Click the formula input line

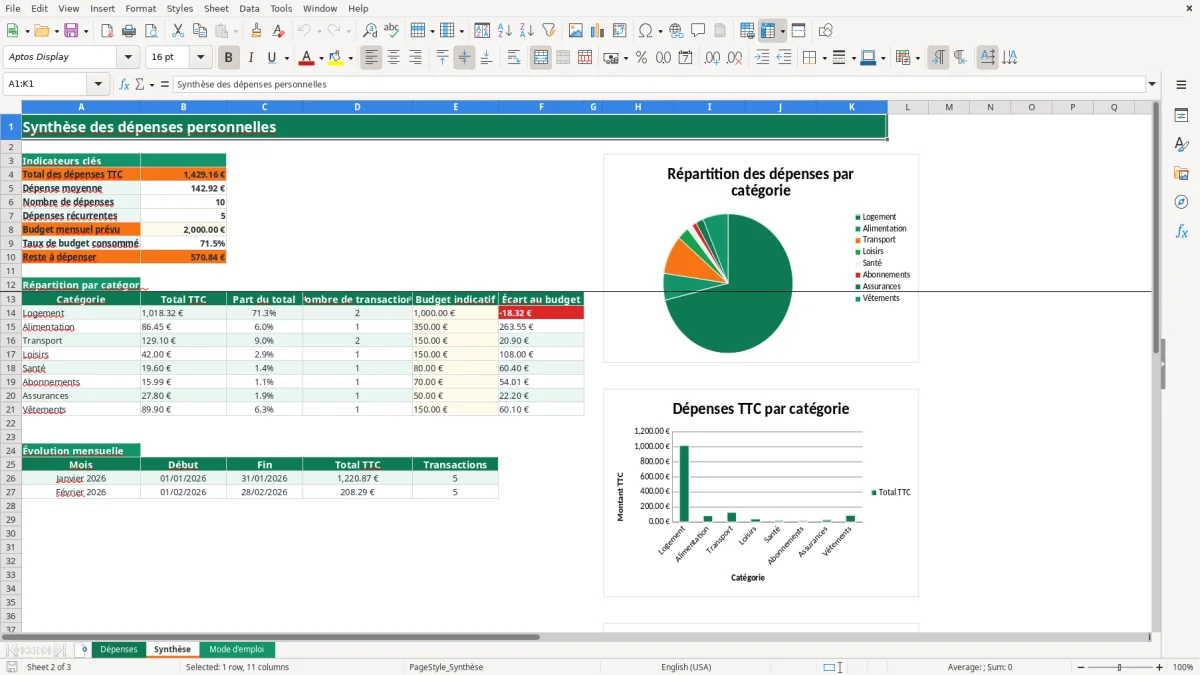(659, 85)
